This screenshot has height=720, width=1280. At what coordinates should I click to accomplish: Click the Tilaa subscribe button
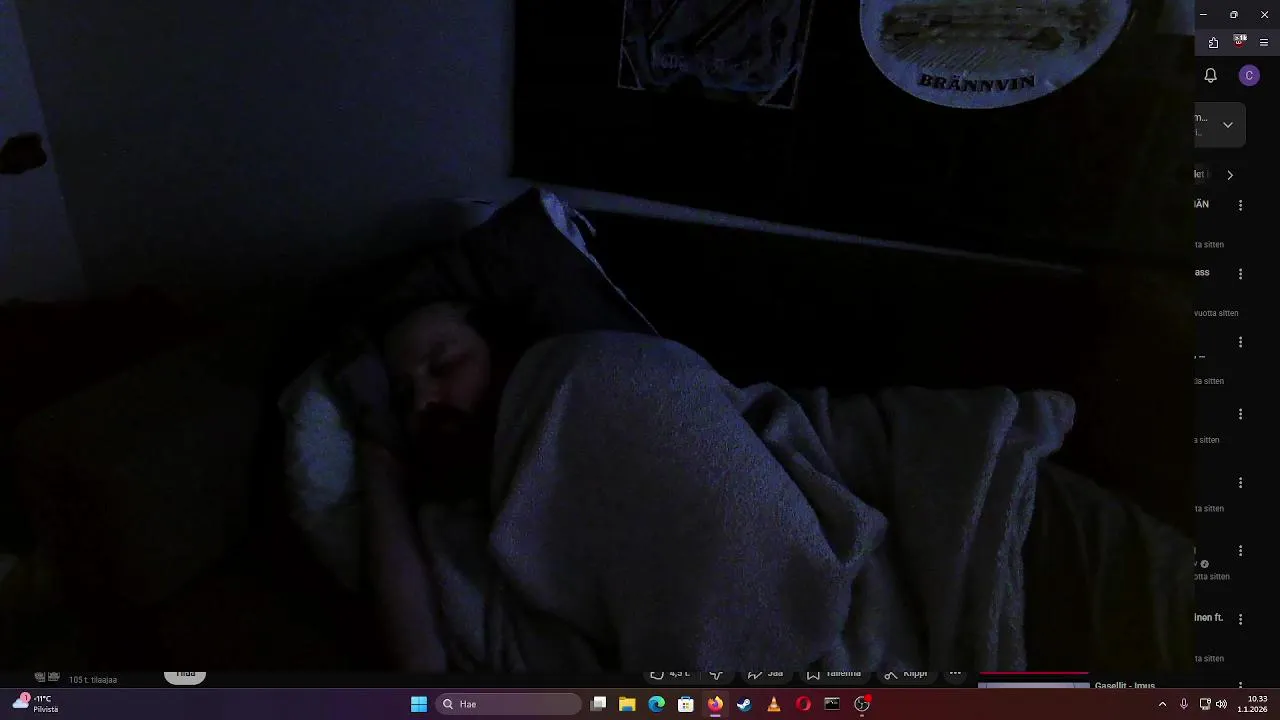[x=185, y=676]
